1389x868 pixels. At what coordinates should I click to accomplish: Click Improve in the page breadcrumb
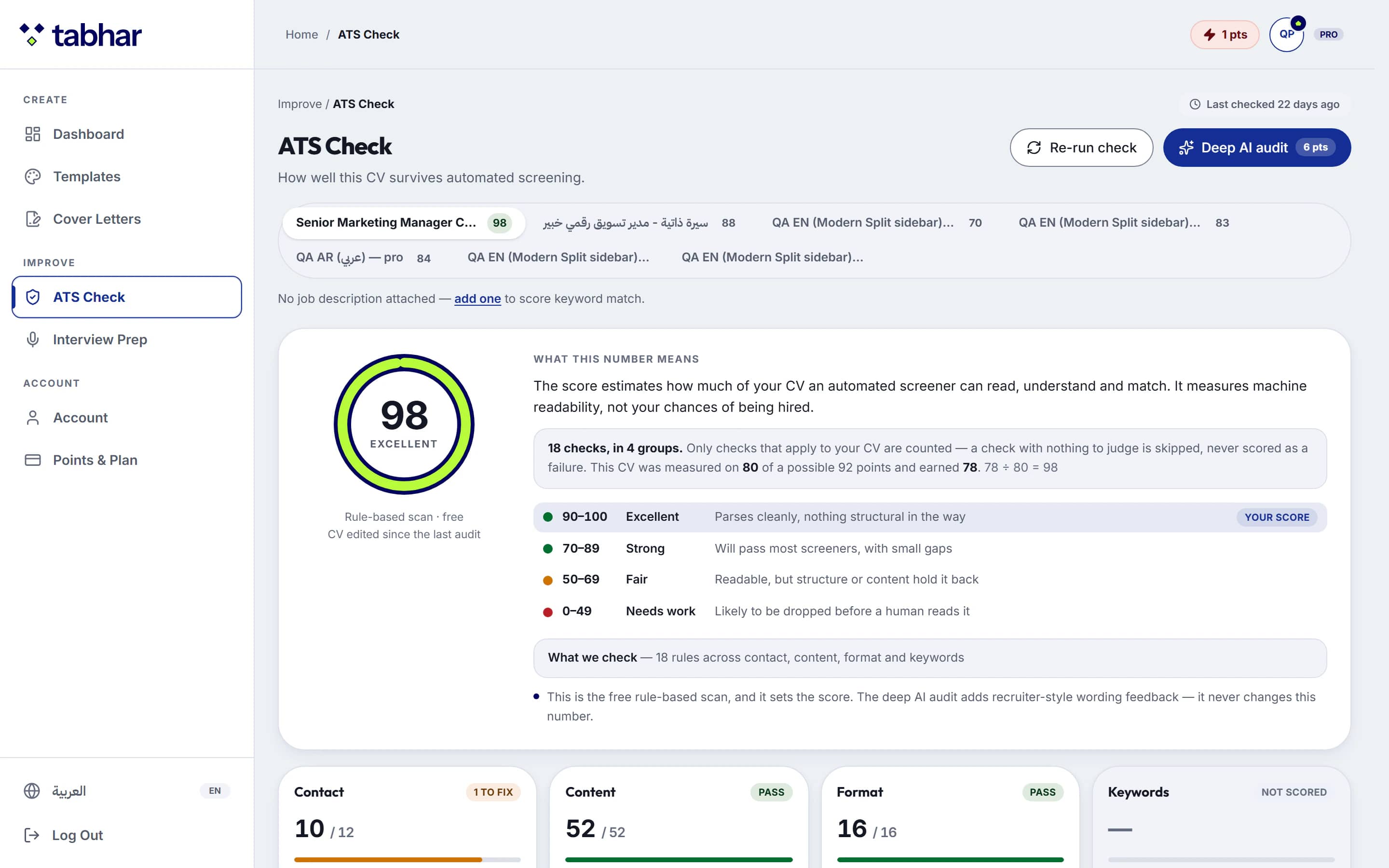[300, 104]
